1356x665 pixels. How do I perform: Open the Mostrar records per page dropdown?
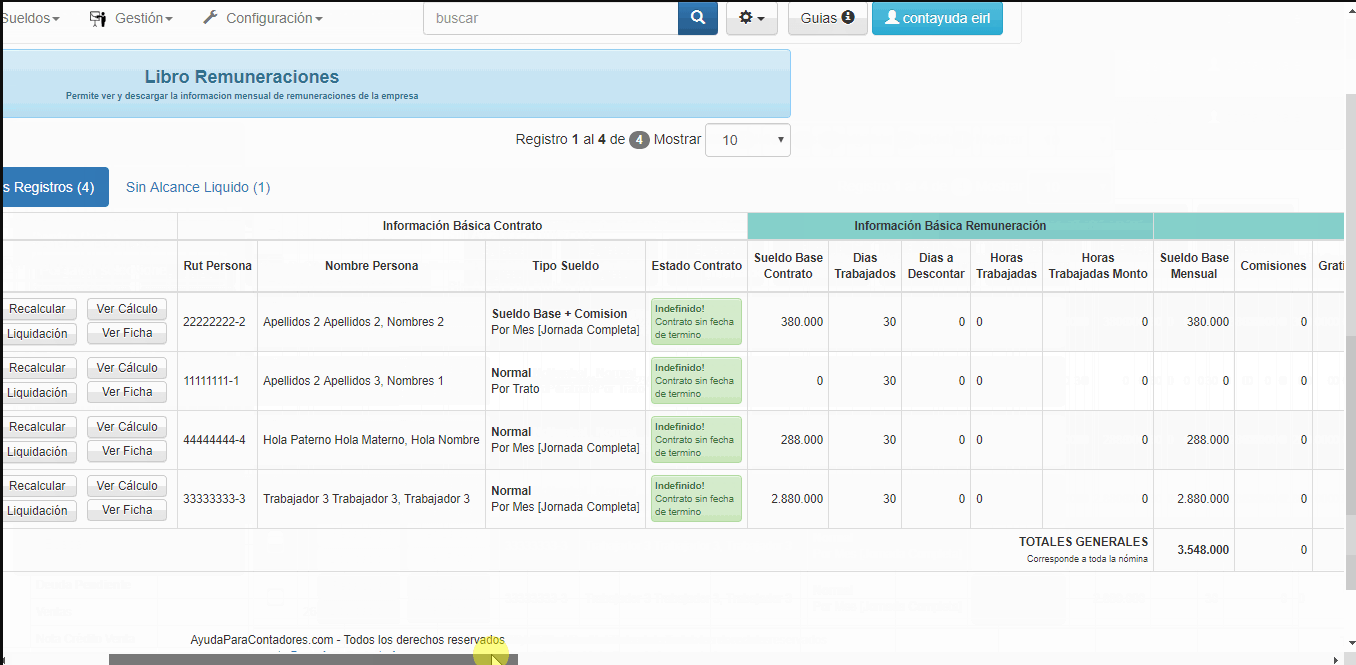point(747,140)
